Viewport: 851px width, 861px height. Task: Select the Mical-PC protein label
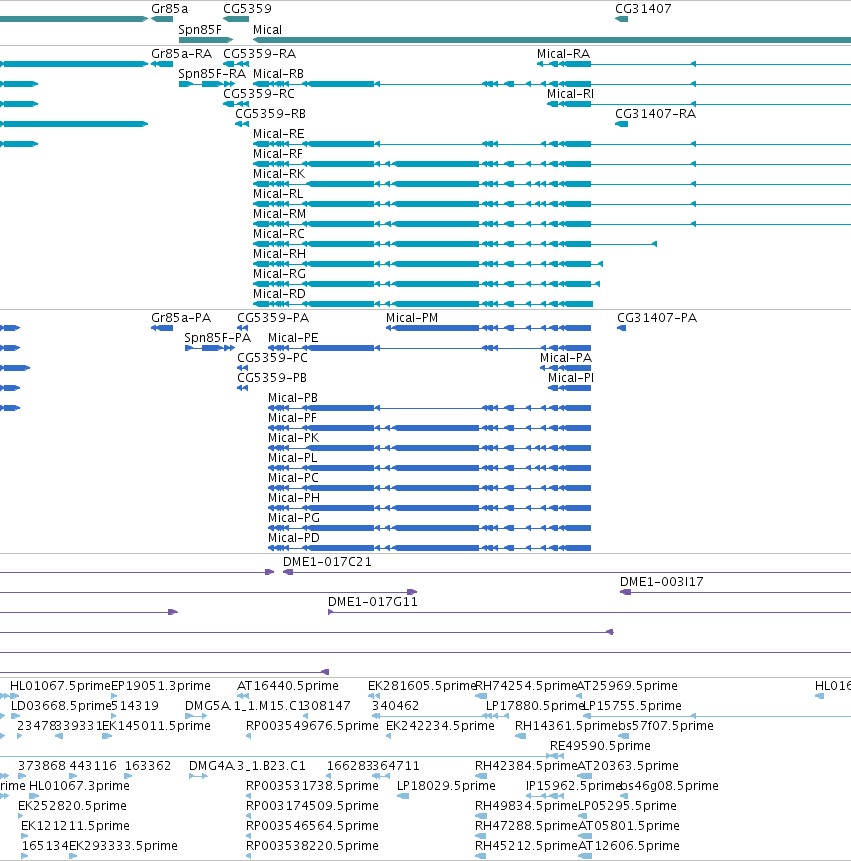click(293, 478)
